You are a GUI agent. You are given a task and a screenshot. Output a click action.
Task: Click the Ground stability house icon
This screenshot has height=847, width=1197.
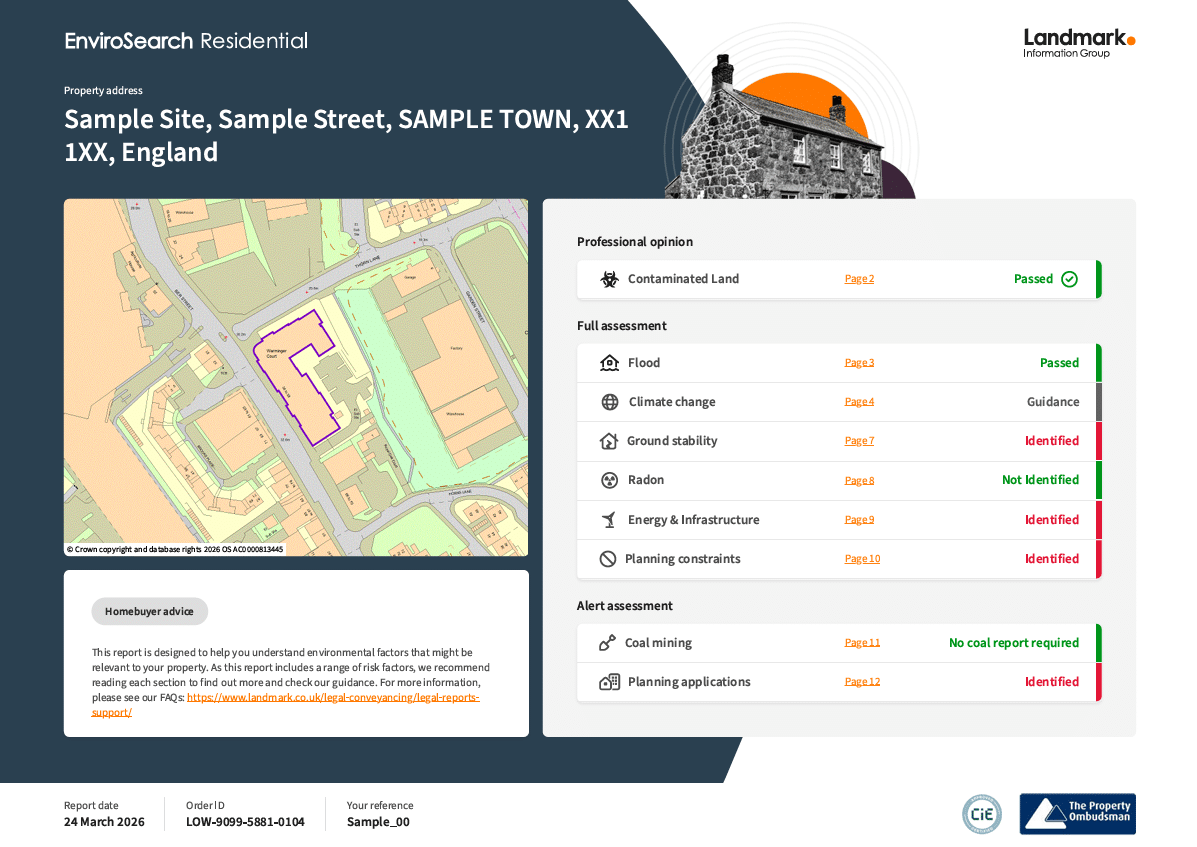pyautogui.click(x=608, y=441)
